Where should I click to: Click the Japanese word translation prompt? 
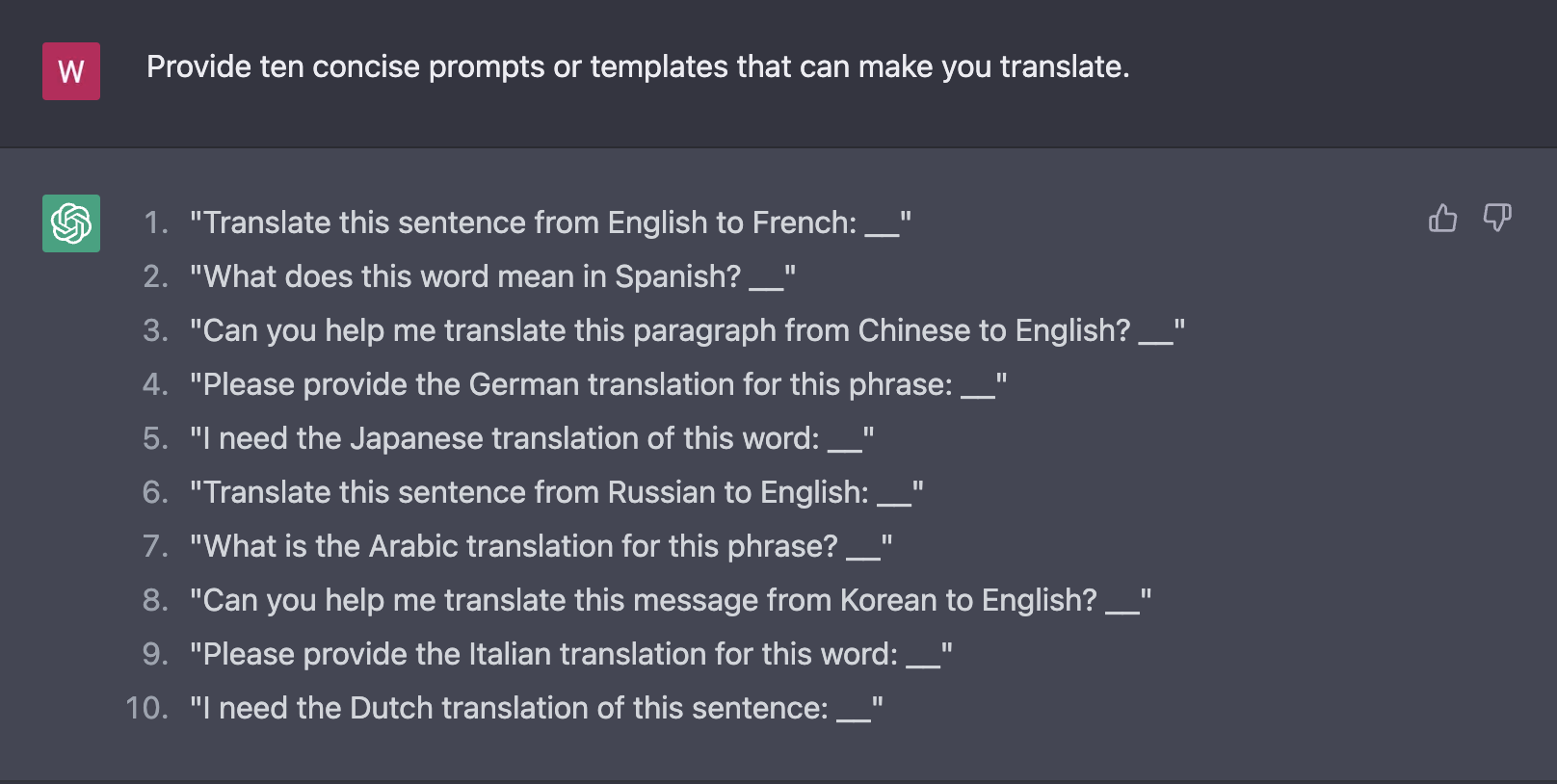(532, 438)
